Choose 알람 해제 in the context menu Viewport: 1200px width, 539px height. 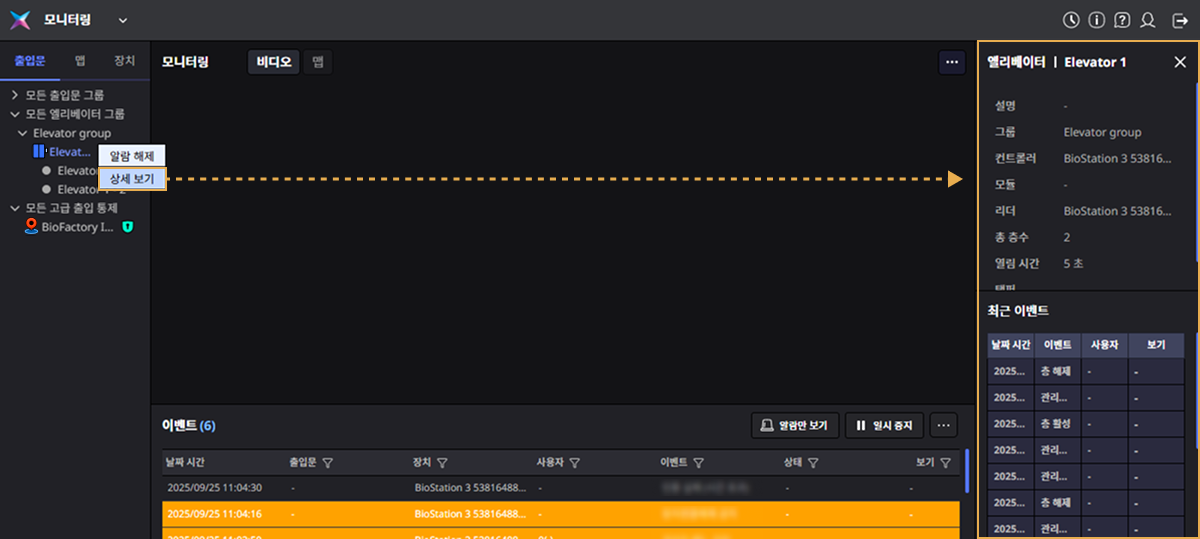click(131, 156)
